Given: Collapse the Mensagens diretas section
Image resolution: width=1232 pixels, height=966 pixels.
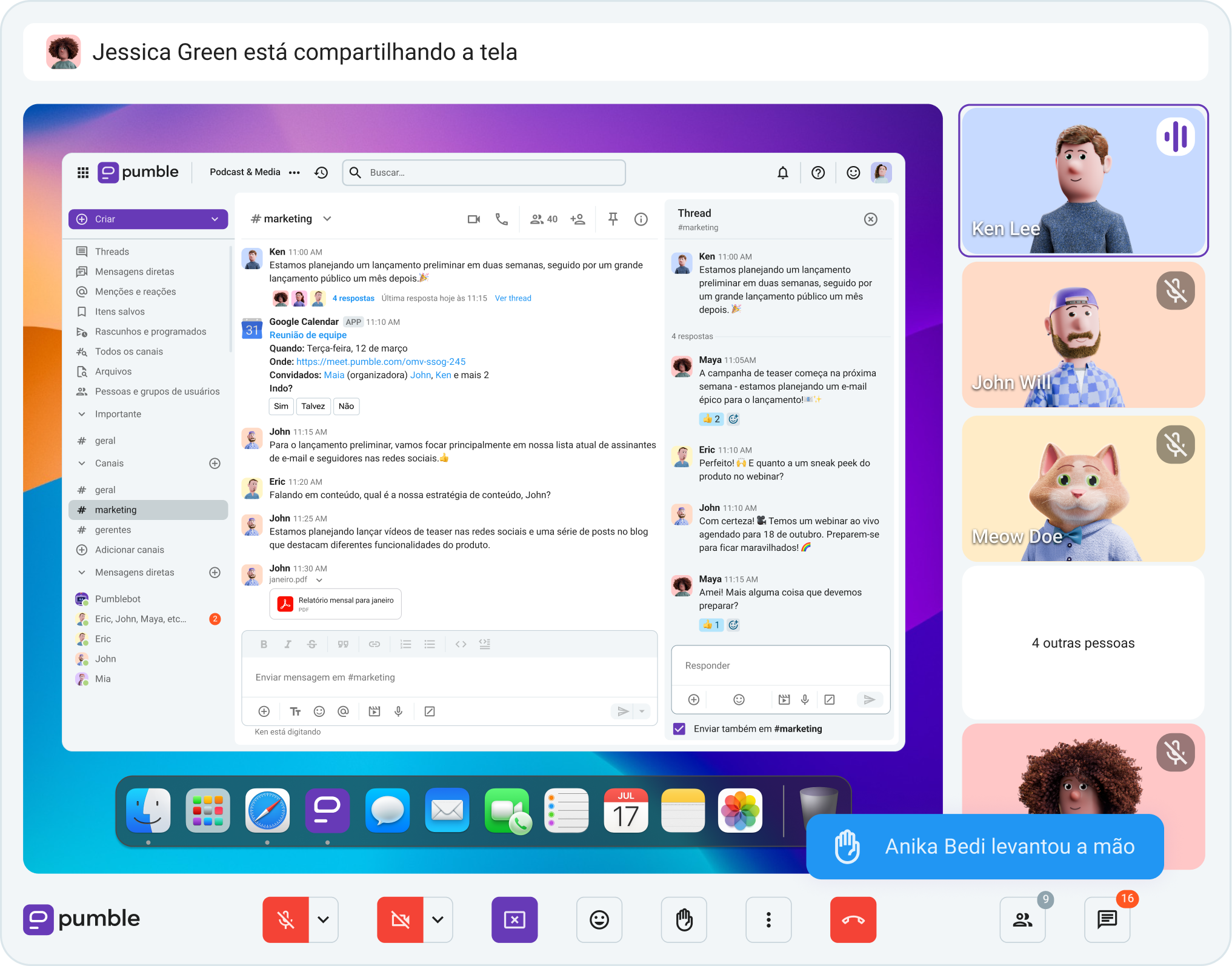Looking at the screenshot, I should pyautogui.click(x=82, y=572).
